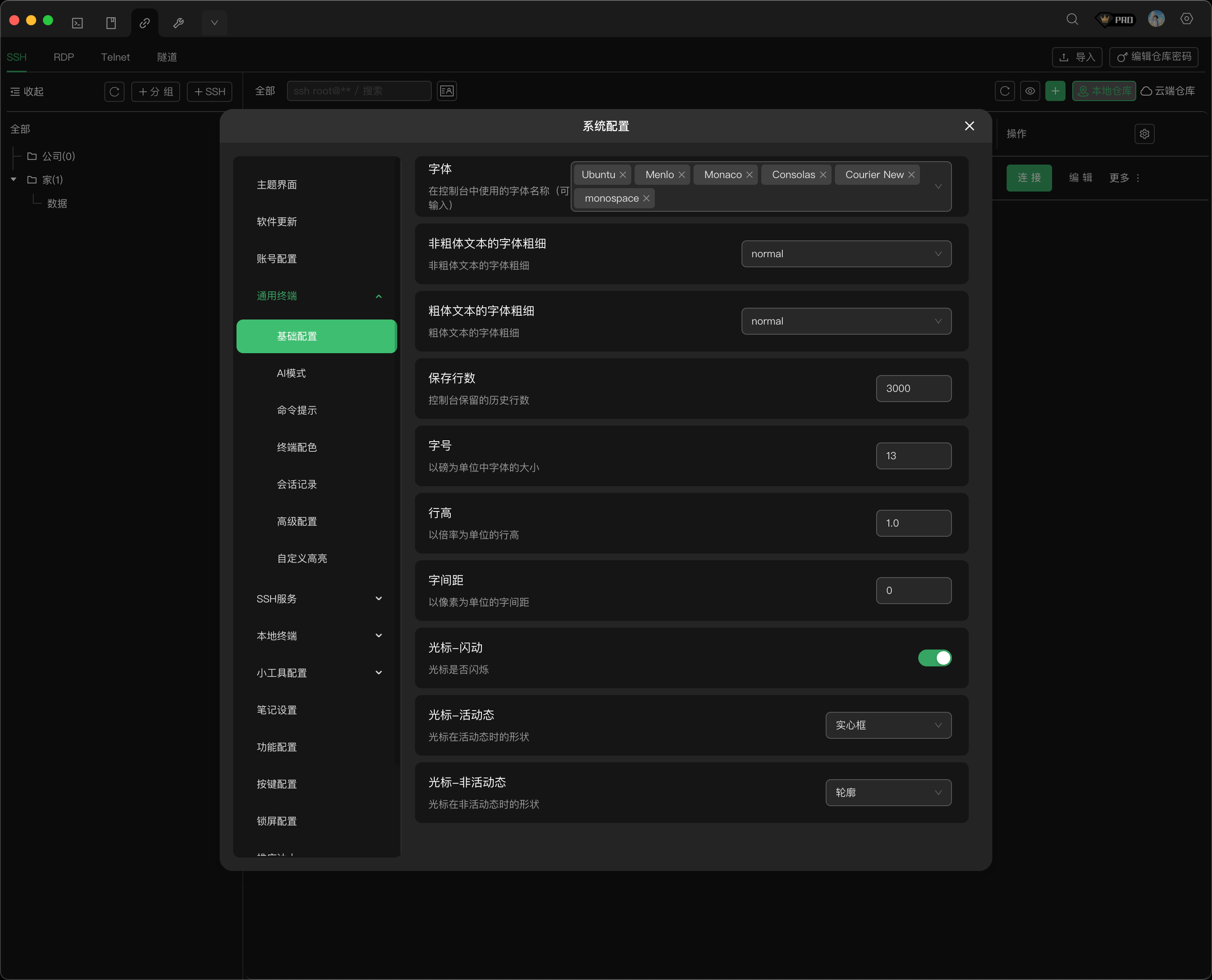1212x980 pixels.
Task: Remove the Menlo font tag
Action: 682,175
